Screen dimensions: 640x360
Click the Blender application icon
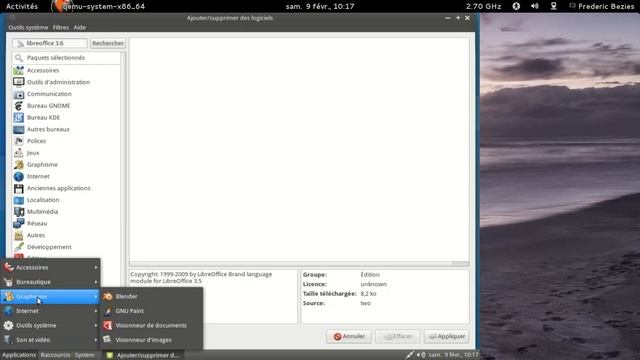(x=107, y=296)
